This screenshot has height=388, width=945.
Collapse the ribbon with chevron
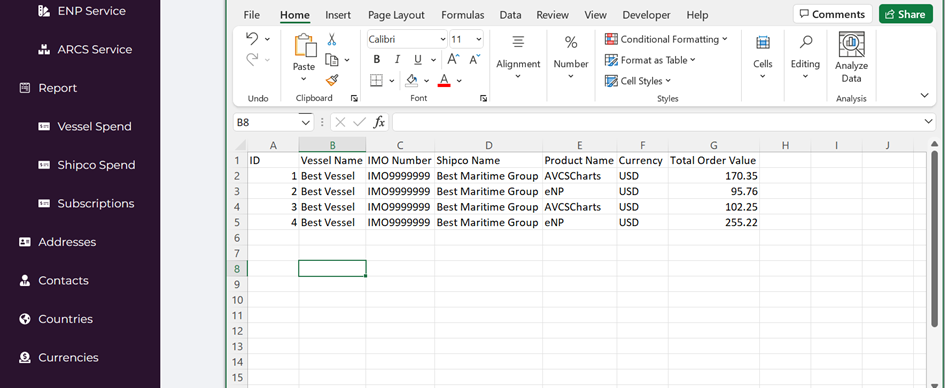coord(925,95)
